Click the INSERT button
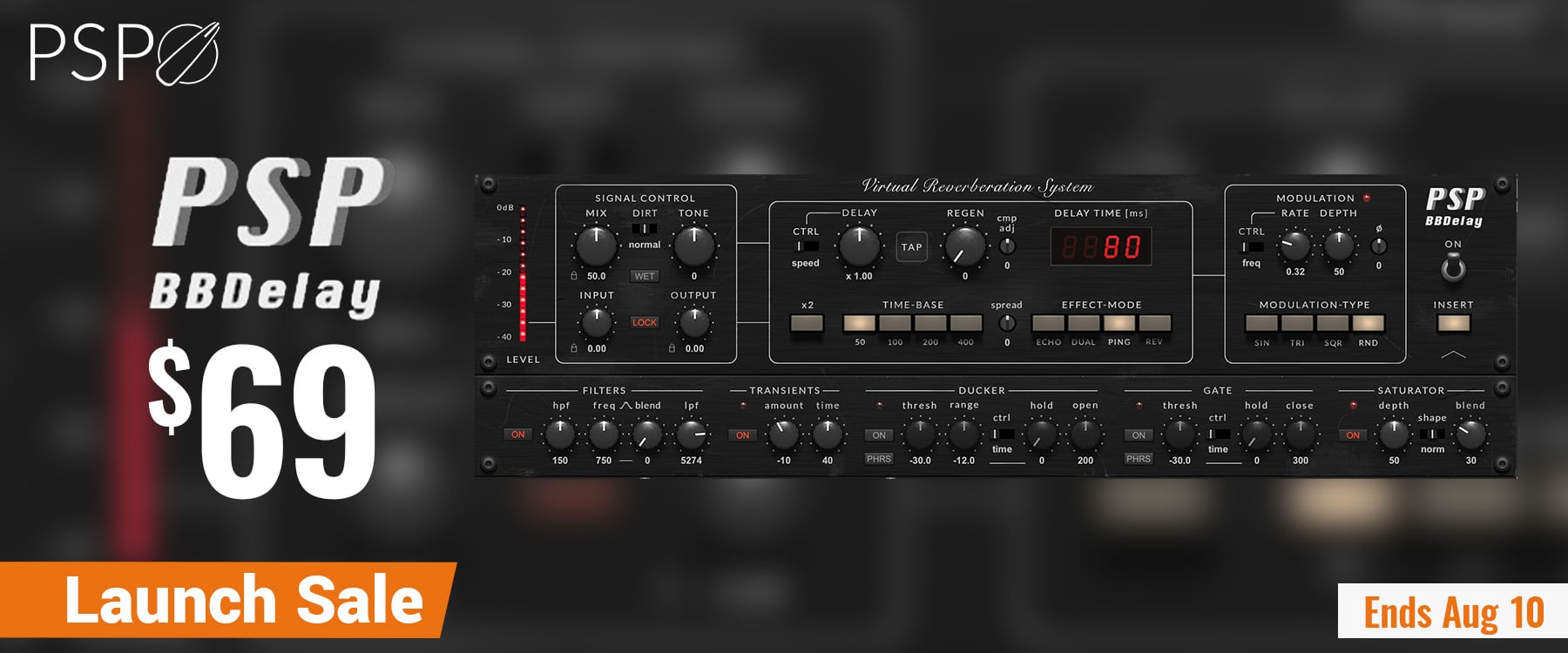Image resolution: width=1568 pixels, height=653 pixels. pyautogui.click(x=1453, y=324)
